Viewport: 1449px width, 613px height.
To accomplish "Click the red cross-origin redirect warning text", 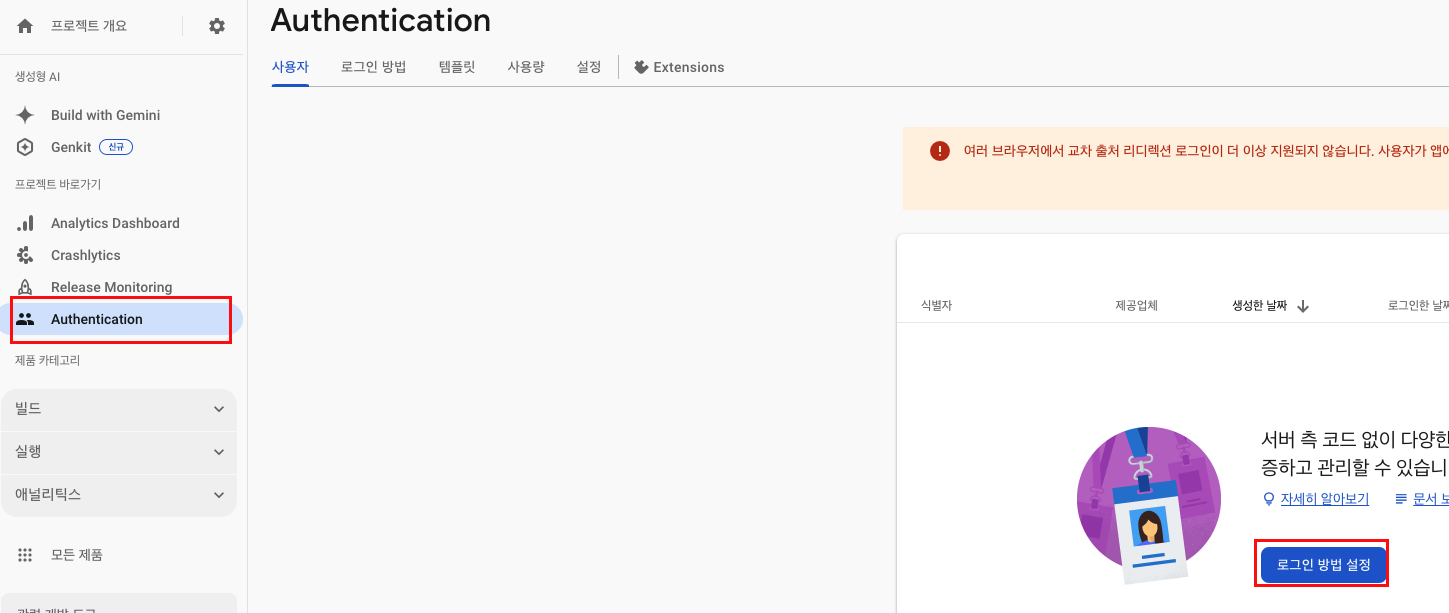I will [x=1206, y=151].
